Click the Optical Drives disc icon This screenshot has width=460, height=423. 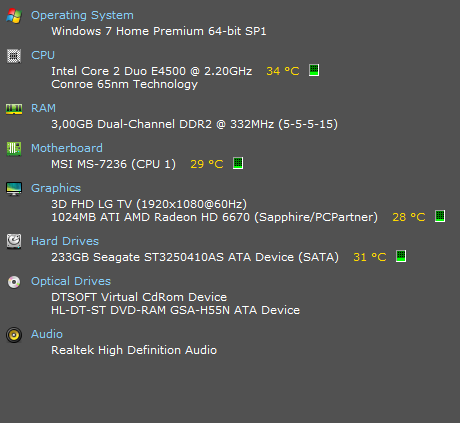[x=14, y=282]
